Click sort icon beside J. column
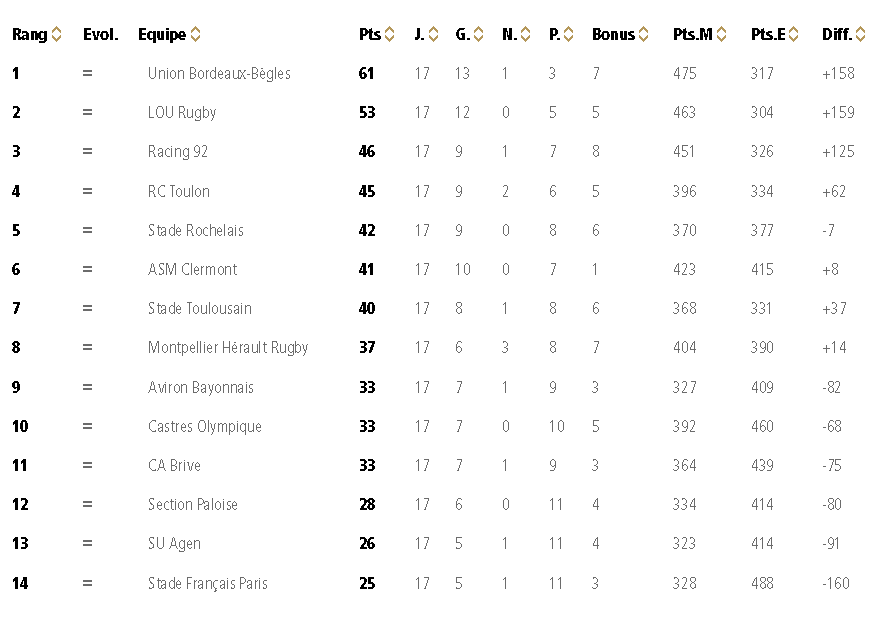This screenshot has width=889, height=622. (x=433, y=35)
